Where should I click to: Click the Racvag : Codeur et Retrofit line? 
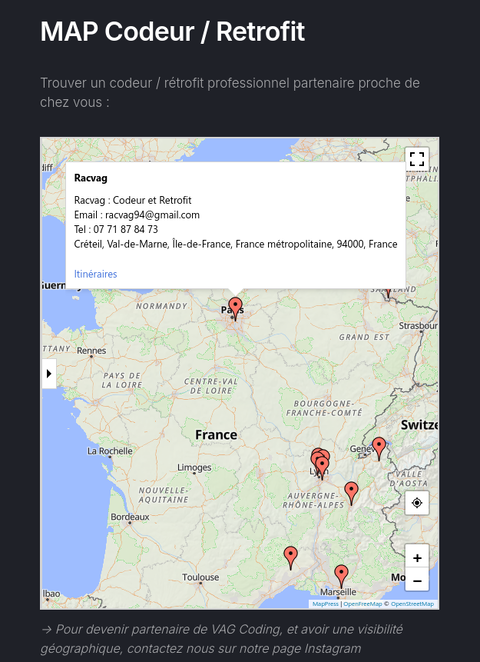pyautogui.click(x=133, y=200)
